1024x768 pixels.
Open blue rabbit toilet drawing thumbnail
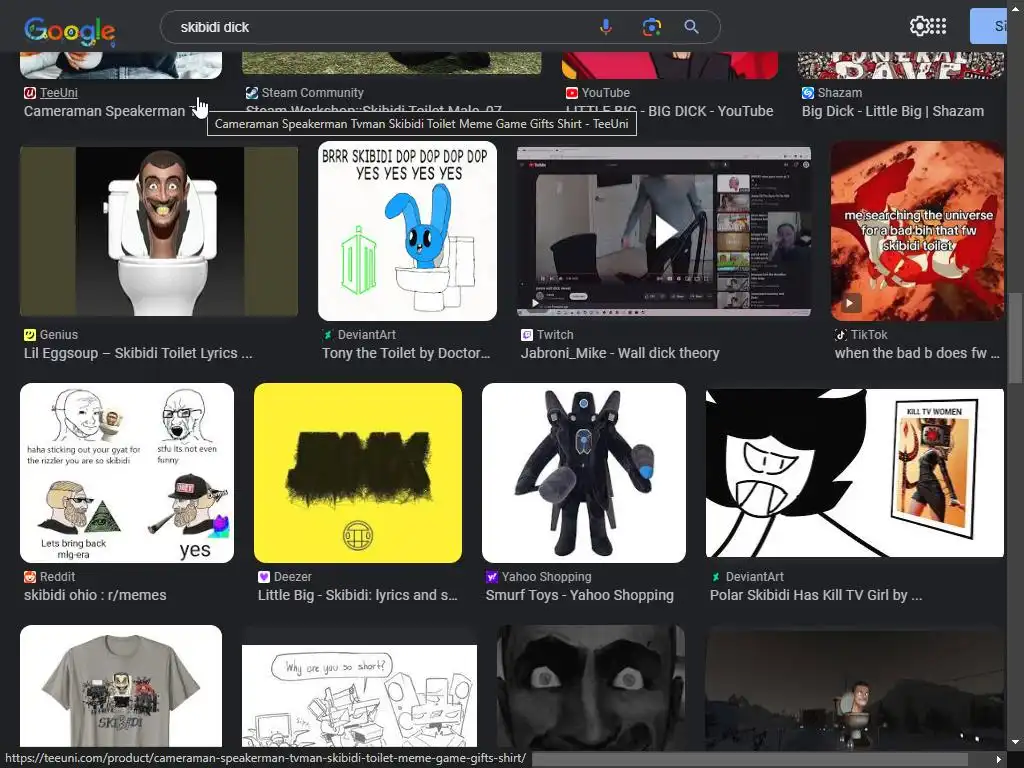tap(408, 231)
